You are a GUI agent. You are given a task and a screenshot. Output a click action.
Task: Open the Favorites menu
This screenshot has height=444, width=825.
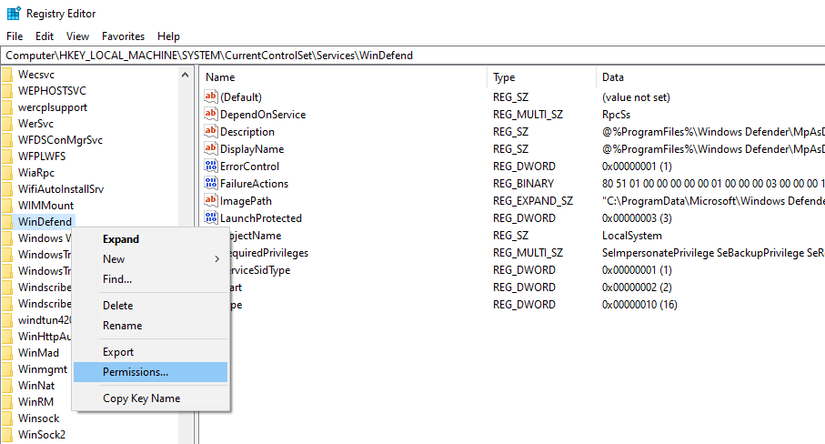coord(123,36)
